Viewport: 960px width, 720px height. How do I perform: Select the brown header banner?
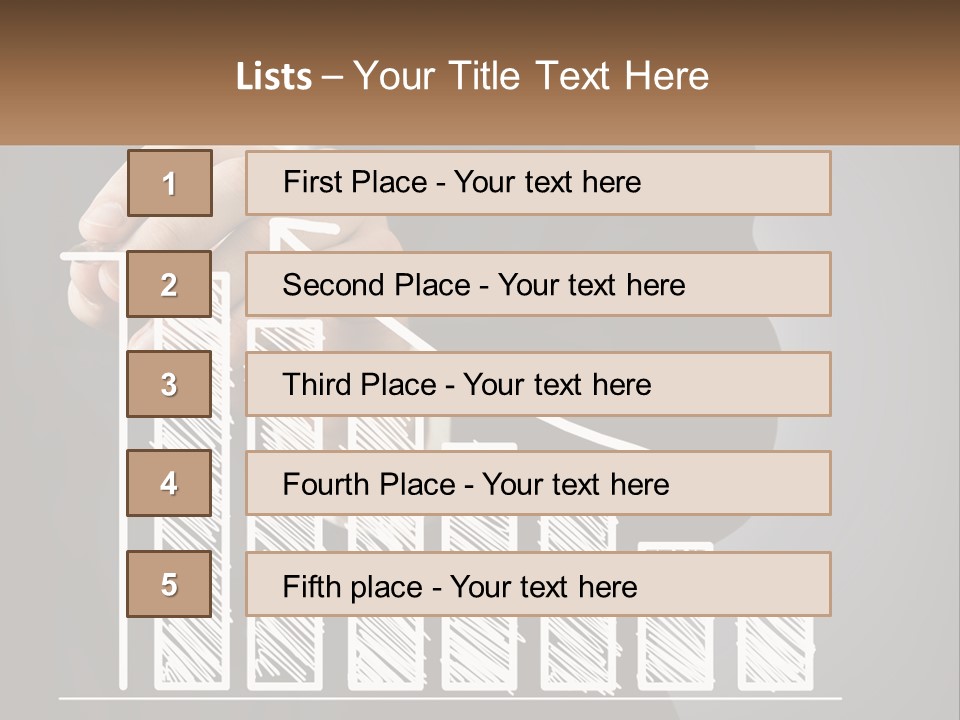tap(480, 73)
